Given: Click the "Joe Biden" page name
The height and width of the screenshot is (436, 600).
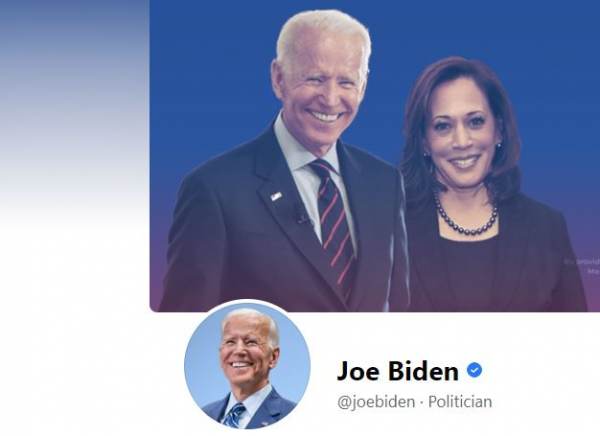Looking at the screenshot, I should 398,371.
